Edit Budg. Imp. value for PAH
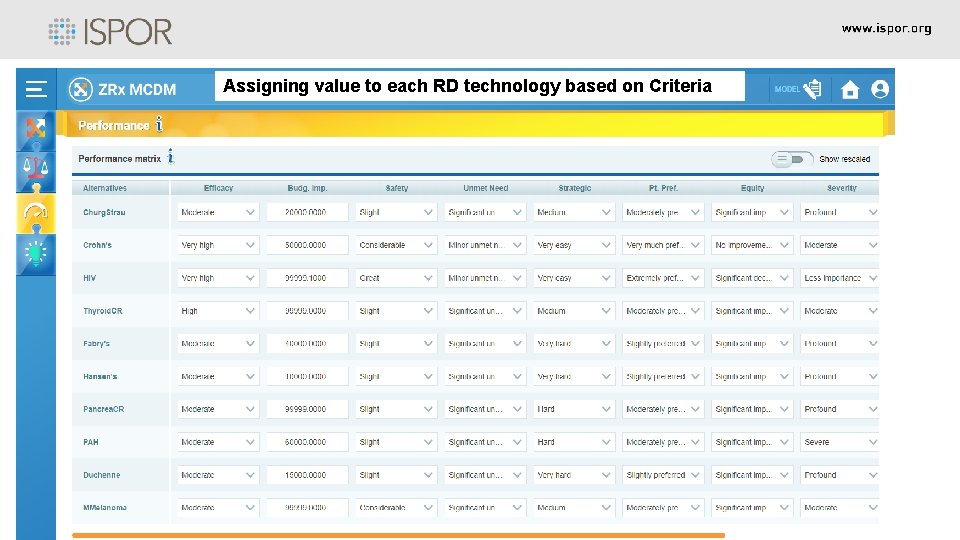960x540 pixels. point(307,442)
